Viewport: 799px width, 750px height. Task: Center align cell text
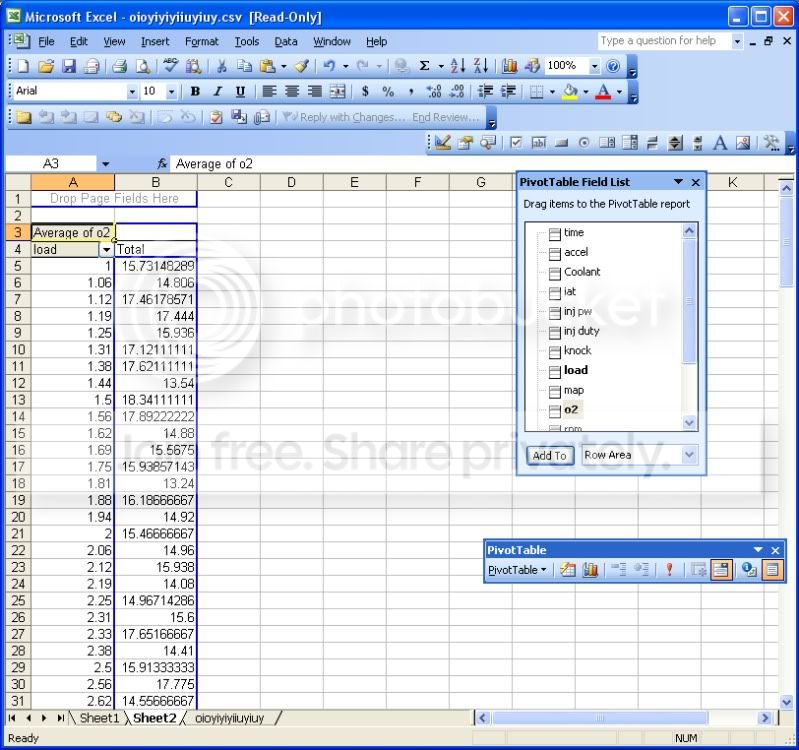coord(292,92)
